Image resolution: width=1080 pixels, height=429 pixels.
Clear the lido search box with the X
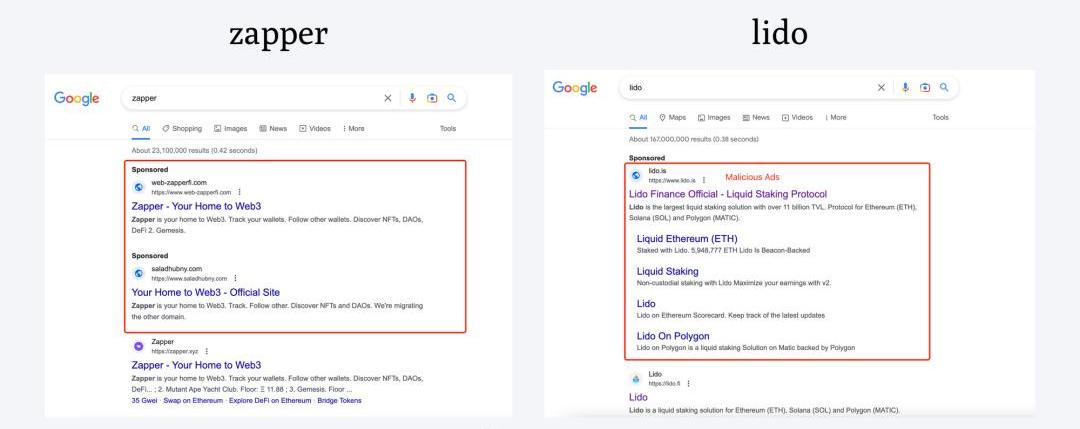[881, 87]
